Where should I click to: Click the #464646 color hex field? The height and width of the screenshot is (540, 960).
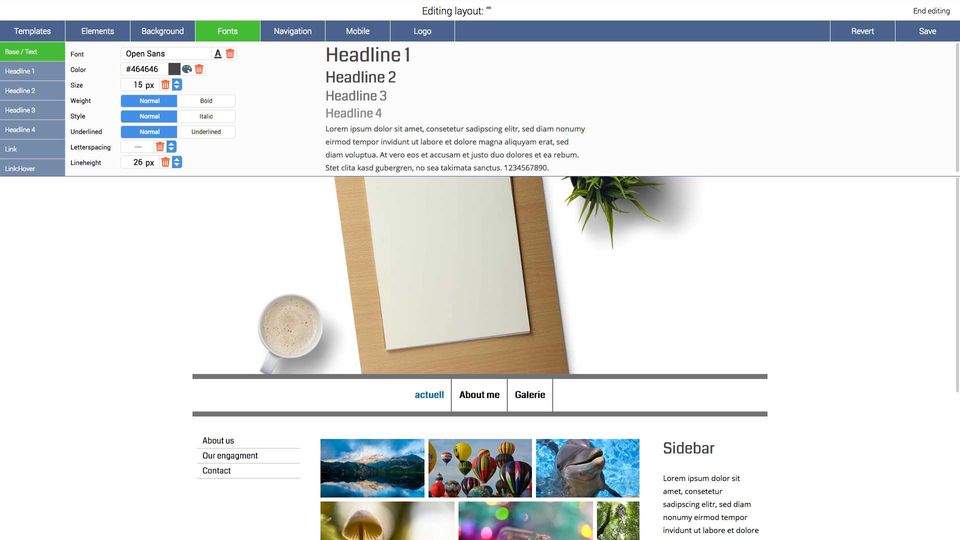(x=144, y=69)
